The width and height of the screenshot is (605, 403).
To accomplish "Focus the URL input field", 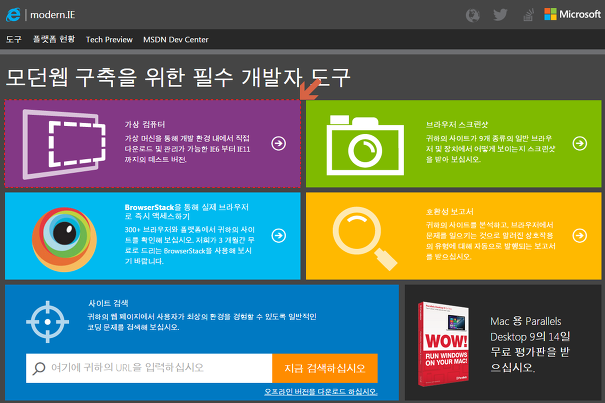I will [x=149, y=368].
